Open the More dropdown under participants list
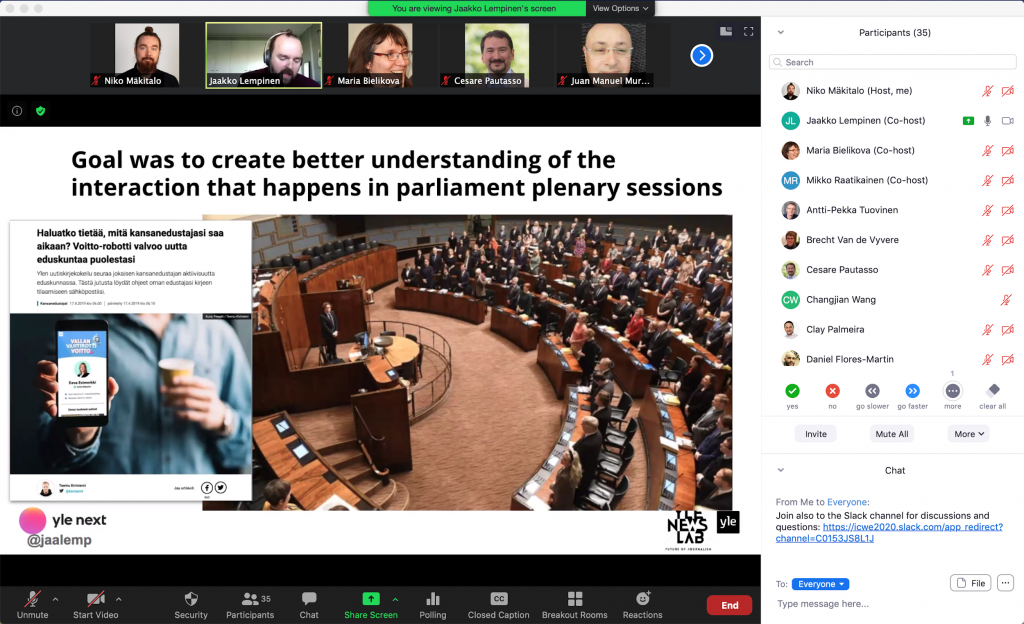This screenshot has height=624, width=1024. coord(969,434)
